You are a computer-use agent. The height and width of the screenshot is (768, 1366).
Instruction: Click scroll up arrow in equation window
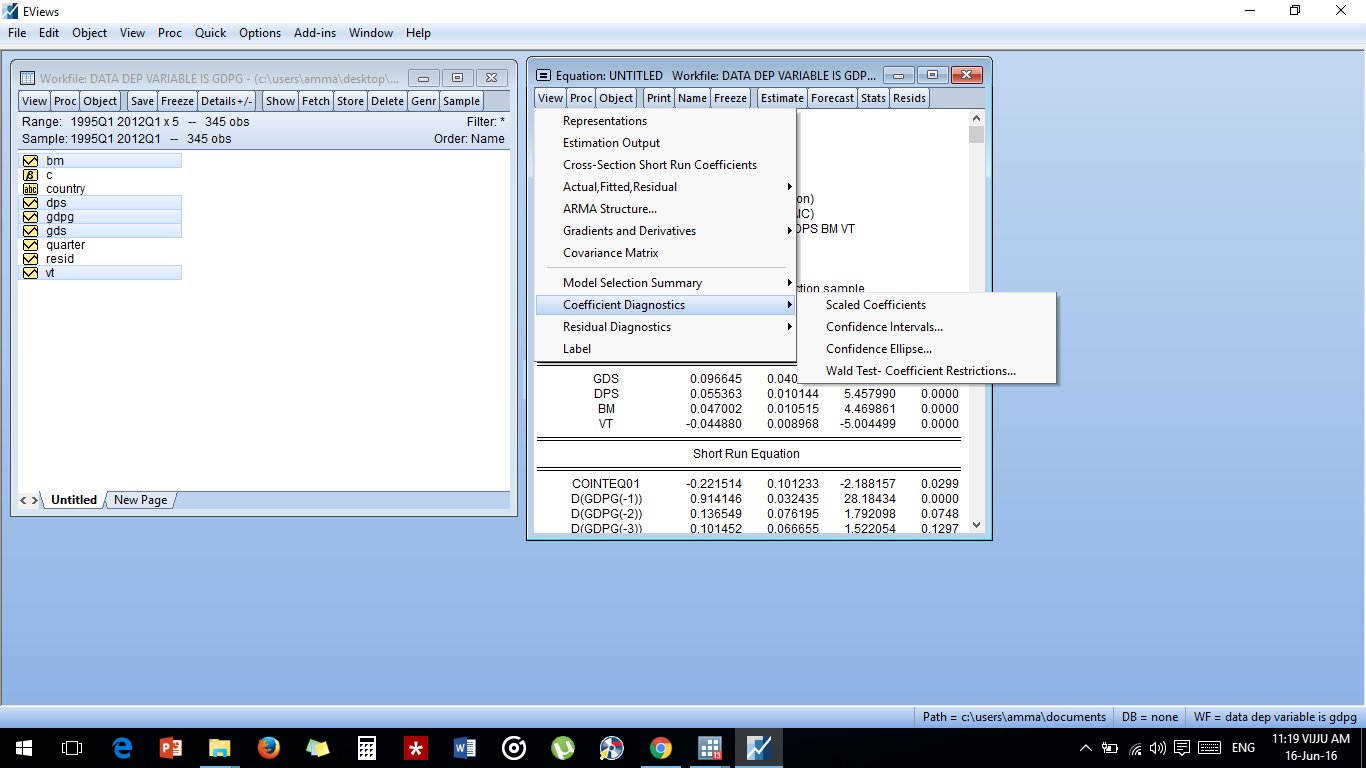point(976,119)
